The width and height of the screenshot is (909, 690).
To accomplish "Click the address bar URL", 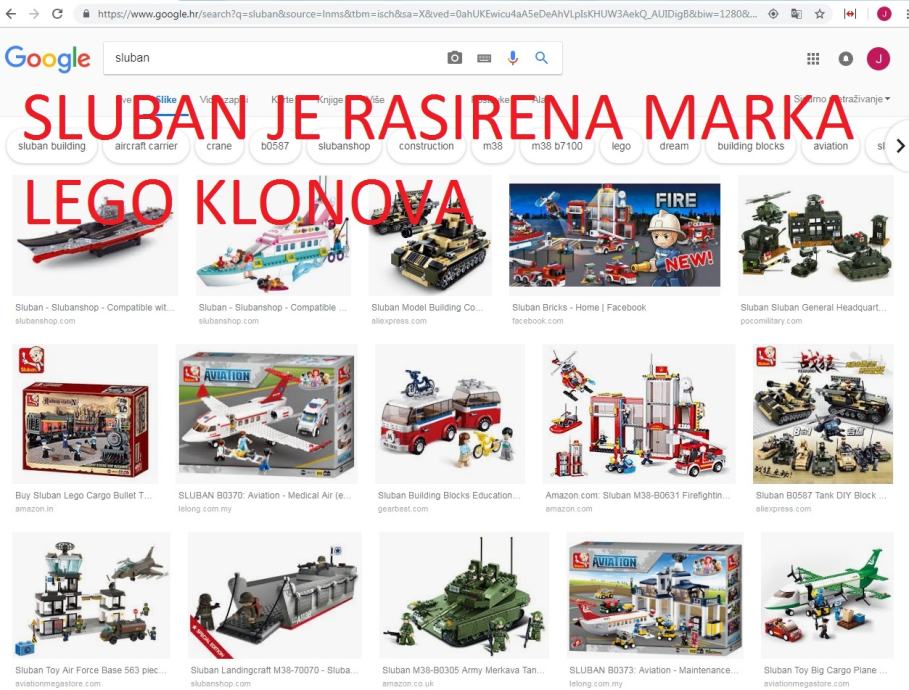I will [x=426, y=14].
